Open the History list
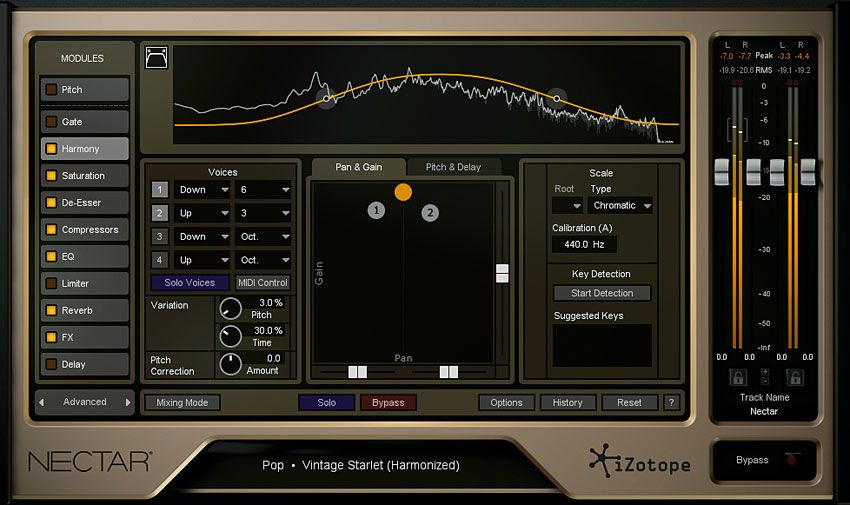 (568, 403)
